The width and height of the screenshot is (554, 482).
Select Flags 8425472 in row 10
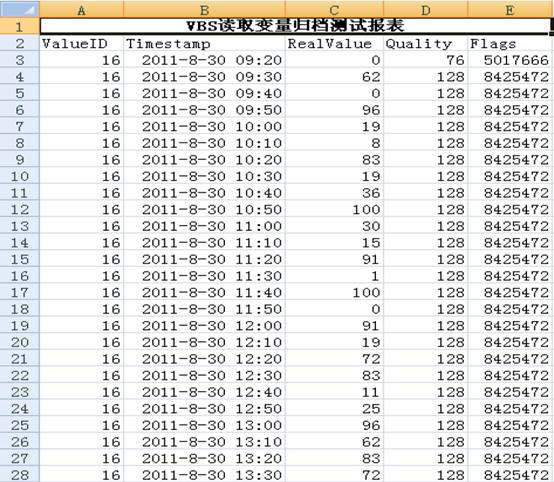pos(509,176)
